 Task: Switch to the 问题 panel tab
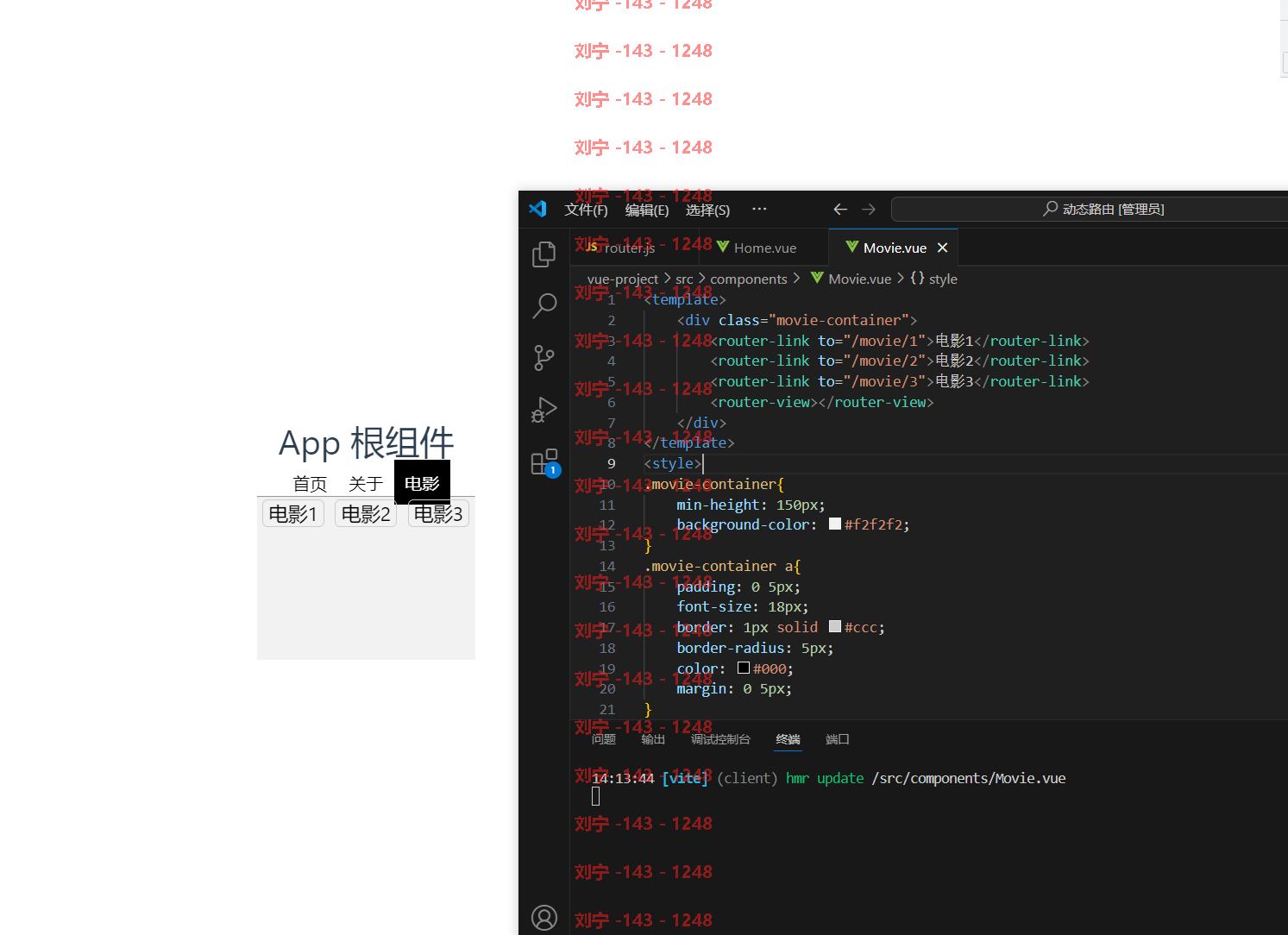point(604,739)
